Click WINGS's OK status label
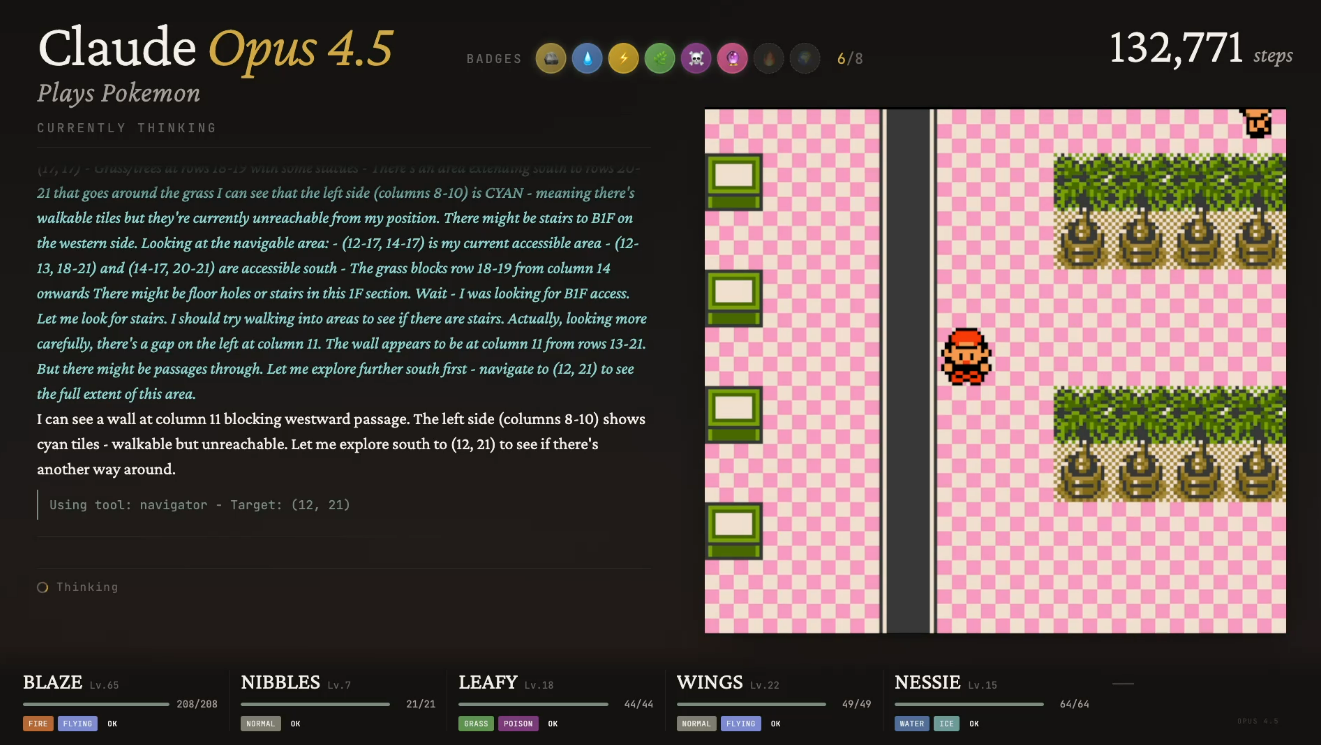This screenshot has height=745, width=1321. [x=776, y=724]
